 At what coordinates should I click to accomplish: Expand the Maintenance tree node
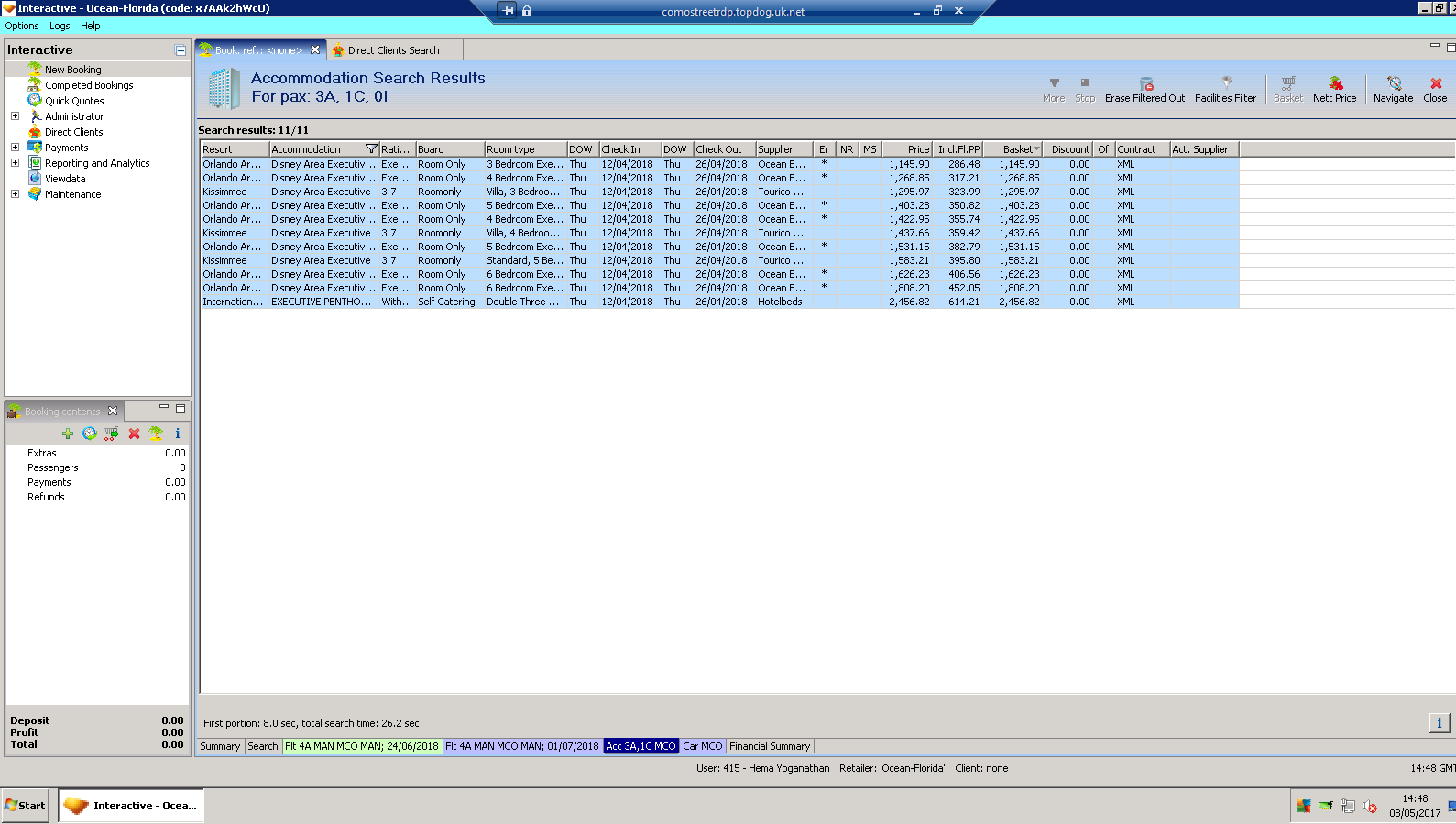pyautogui.click(x=15, y=194)
